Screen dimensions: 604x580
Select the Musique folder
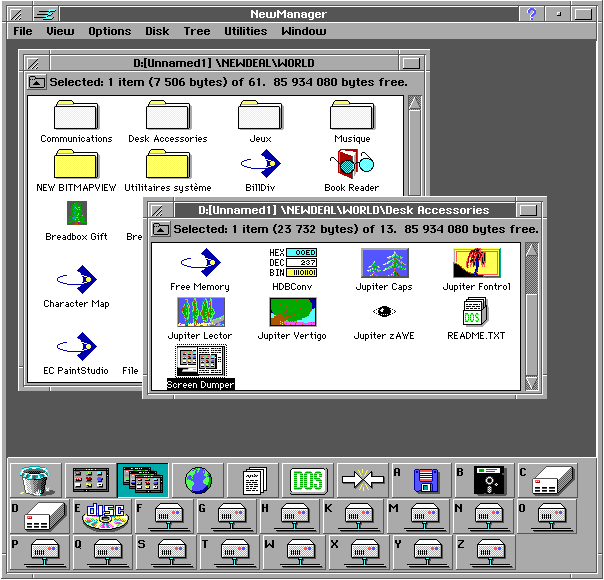[351, 116]
